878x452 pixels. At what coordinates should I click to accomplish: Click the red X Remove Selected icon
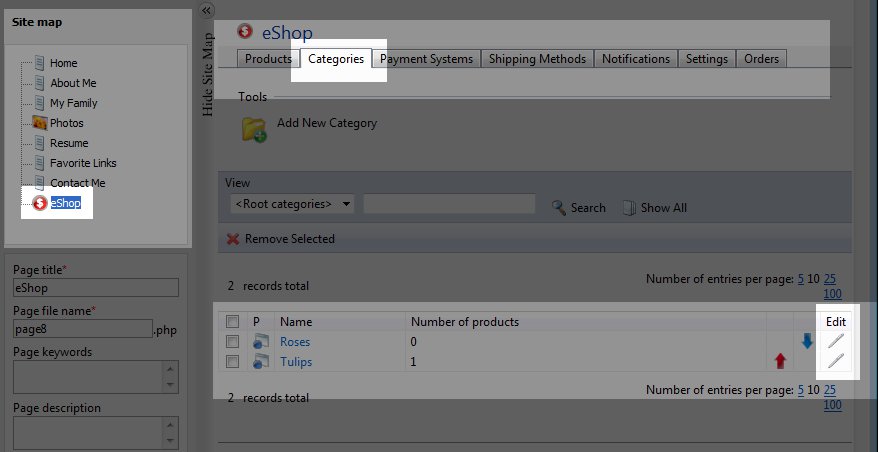coord(233,239)
